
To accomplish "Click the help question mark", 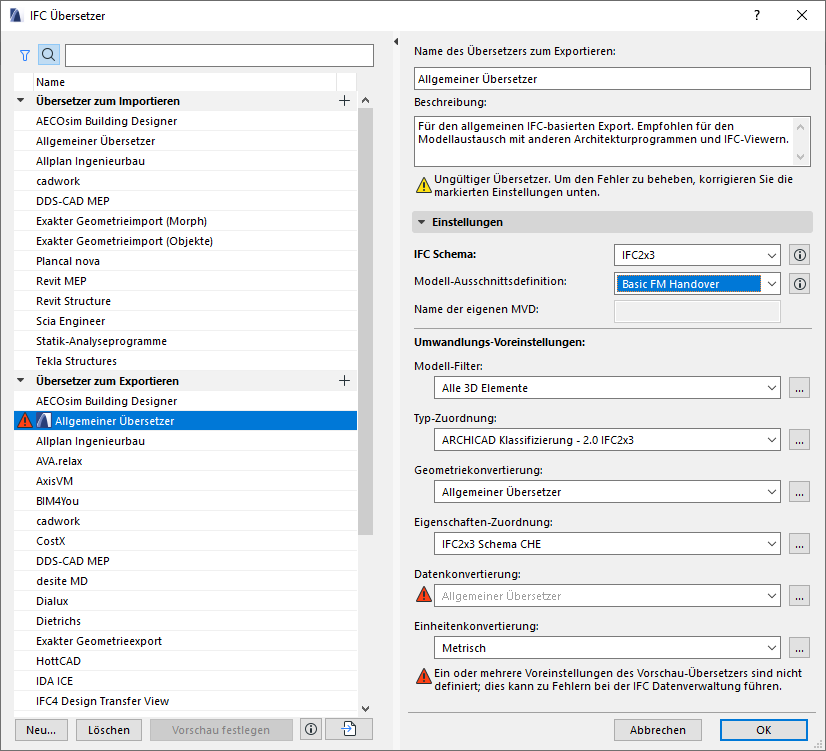I will tap(756, 15).
